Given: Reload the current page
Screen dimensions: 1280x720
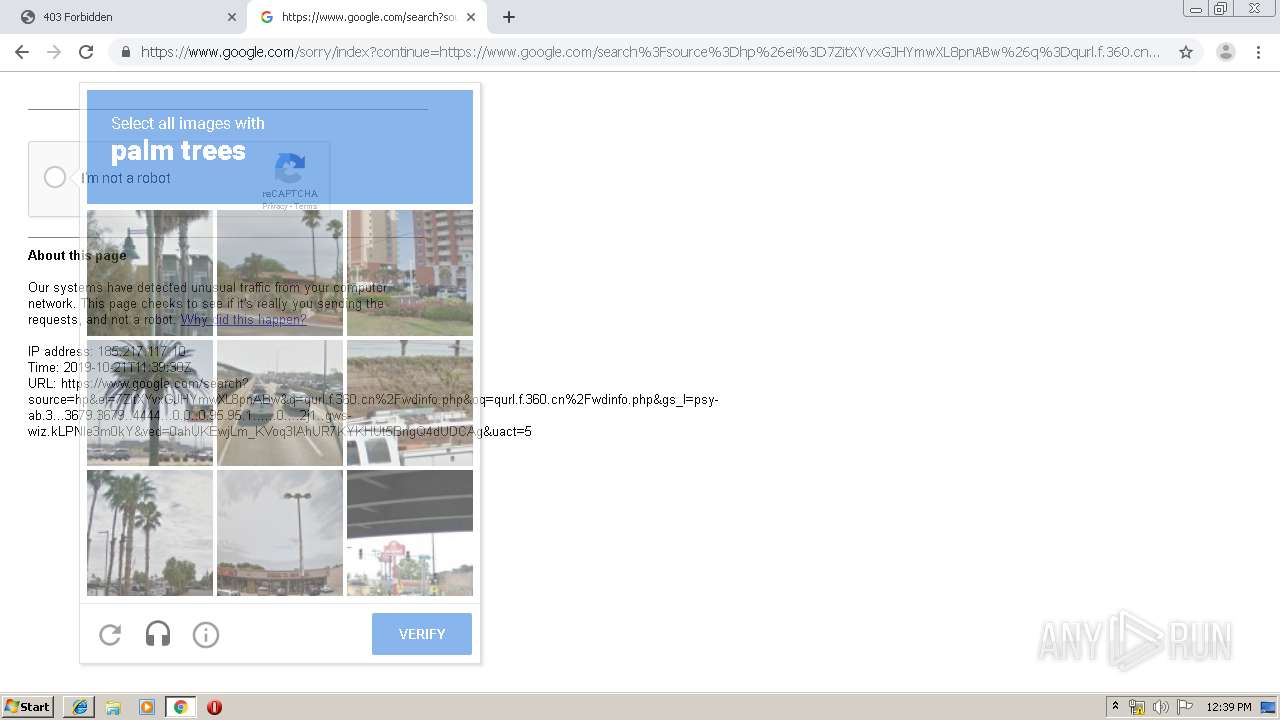Looking at the screenshot, I should 86,52.
